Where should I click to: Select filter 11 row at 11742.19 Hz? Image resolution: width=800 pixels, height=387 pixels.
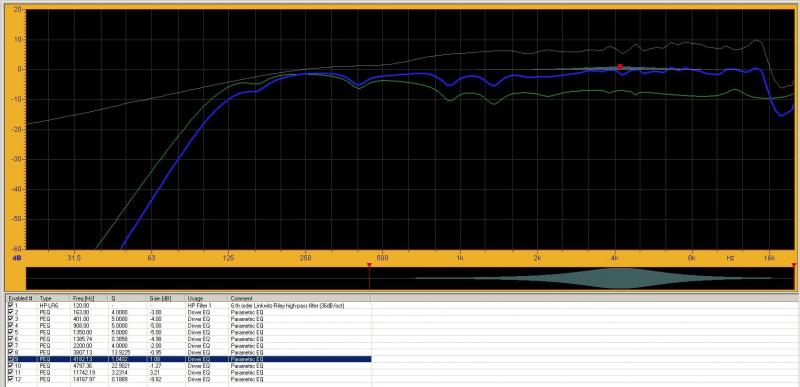point(189,373)
